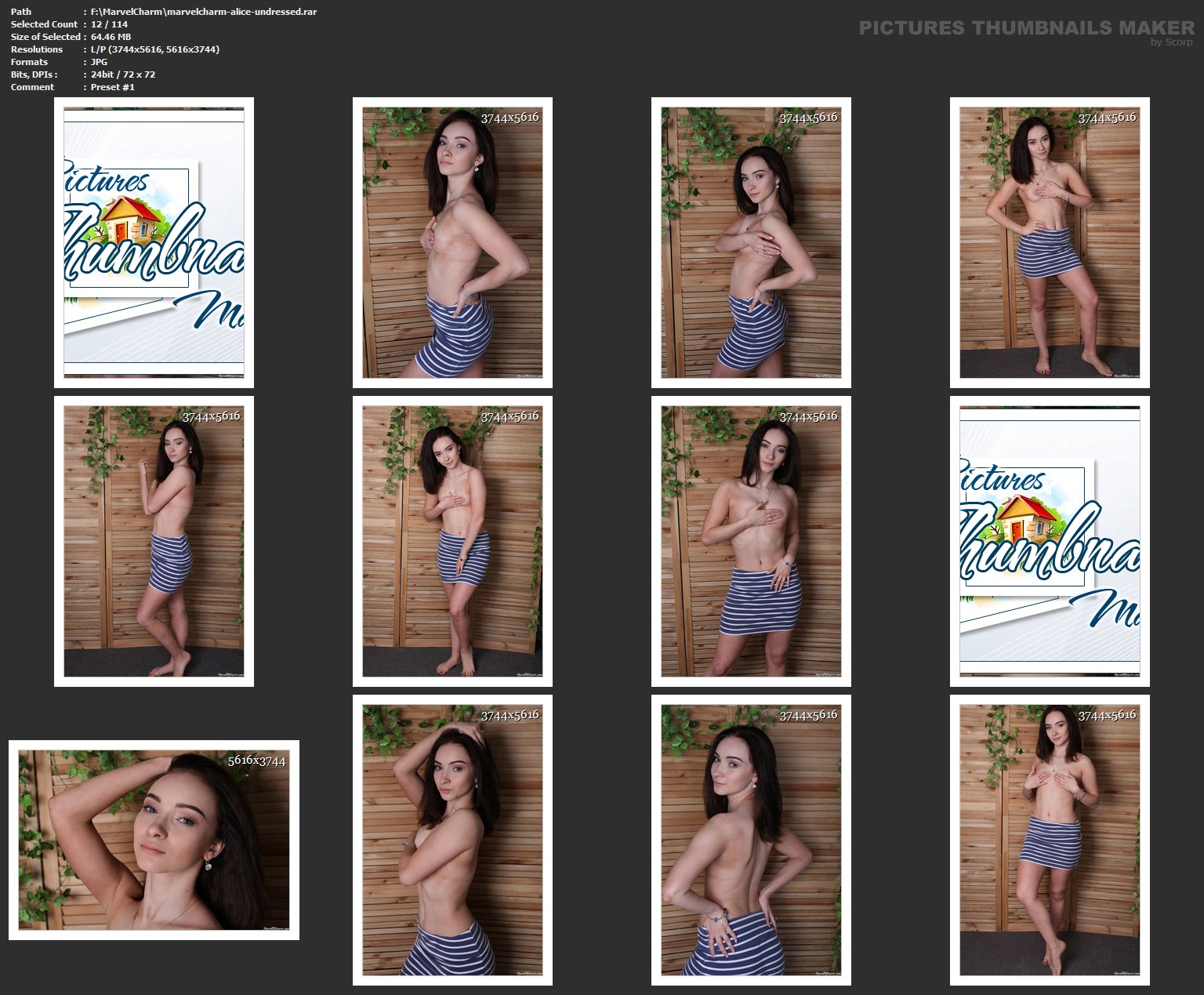Select second-row knee-up thumbnail, hand on chest

coord(751,541)
